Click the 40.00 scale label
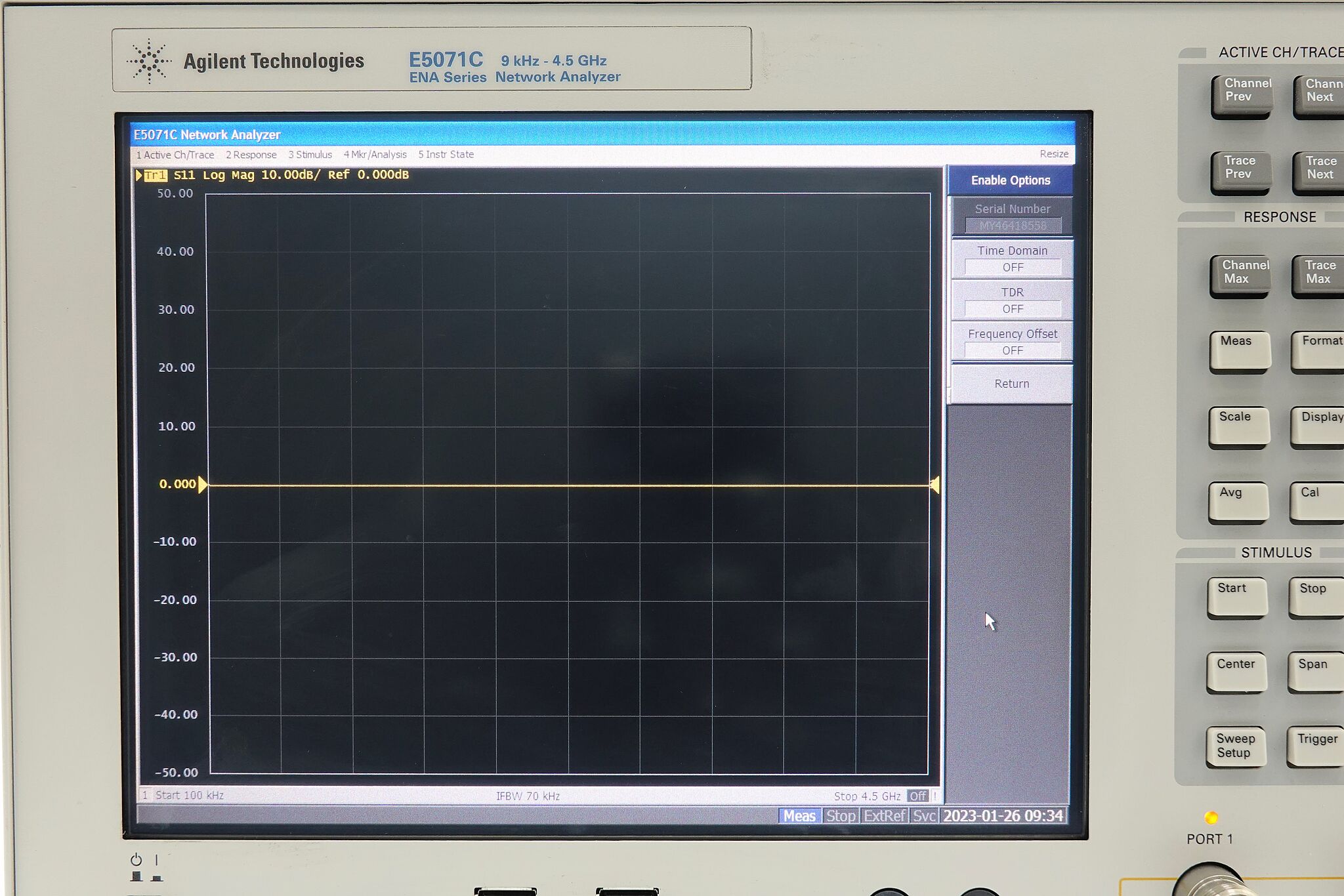The image size is (1344, 896). [x=175, y=252]
